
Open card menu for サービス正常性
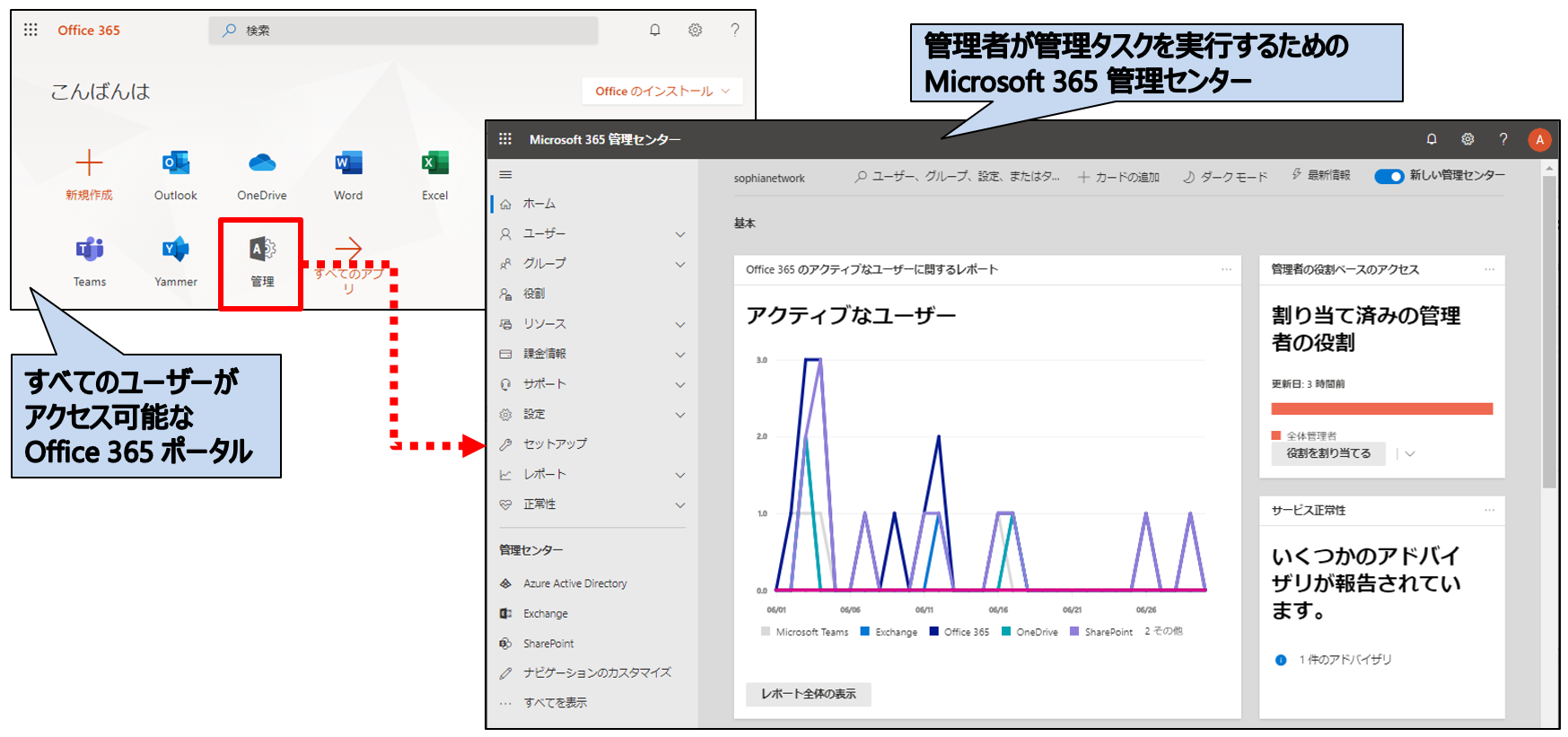[x=1490, y=510]
